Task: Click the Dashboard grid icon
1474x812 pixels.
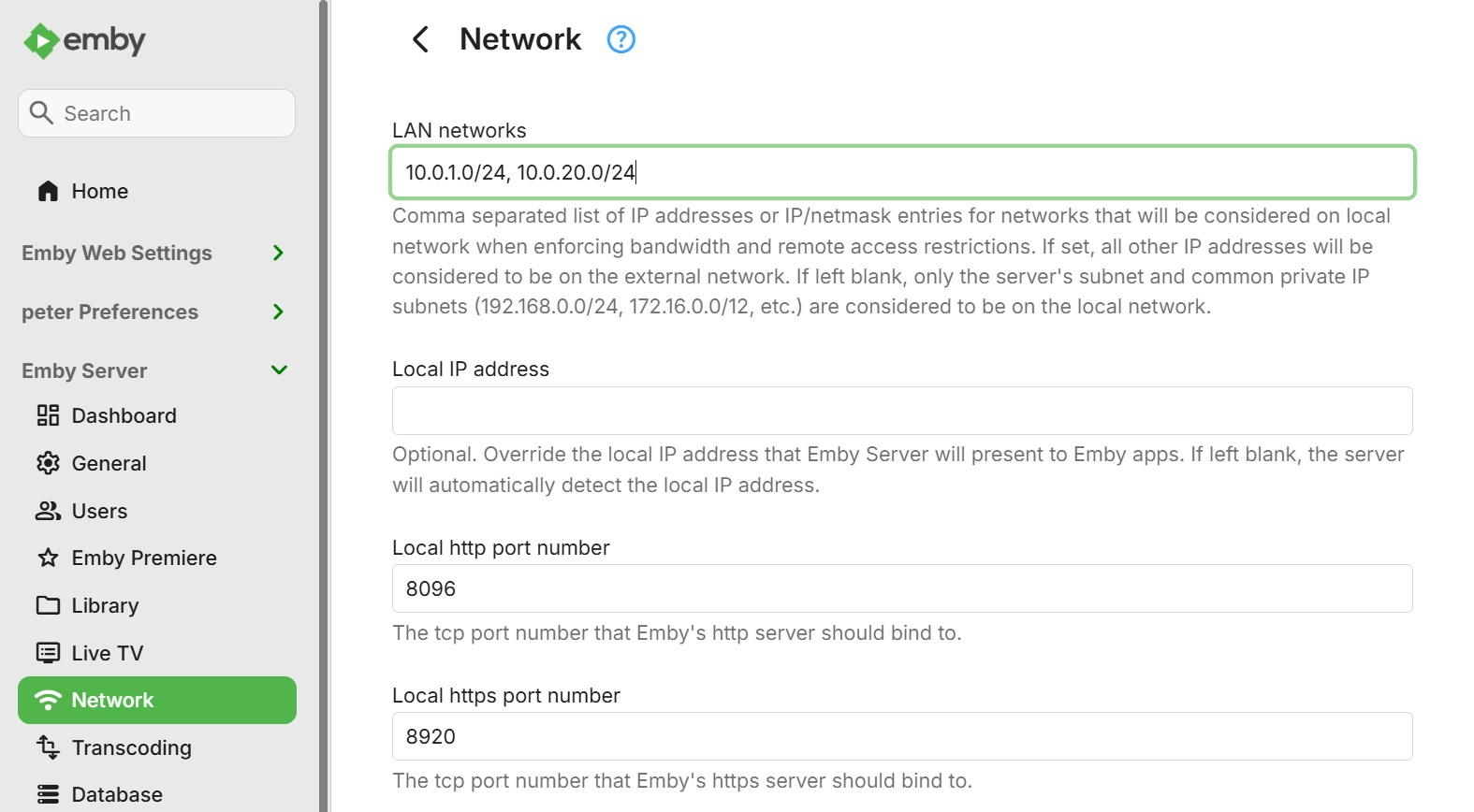Action: pos(48,415)
